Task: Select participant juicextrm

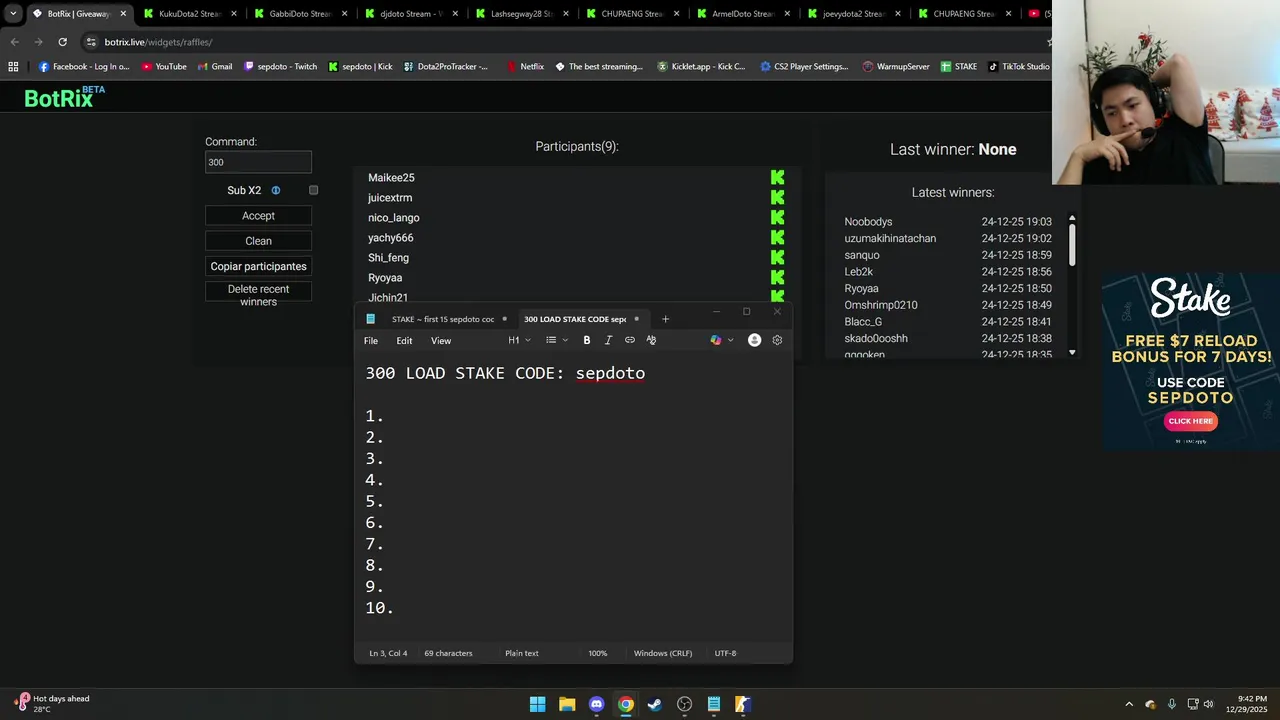Action: point(390,198)
